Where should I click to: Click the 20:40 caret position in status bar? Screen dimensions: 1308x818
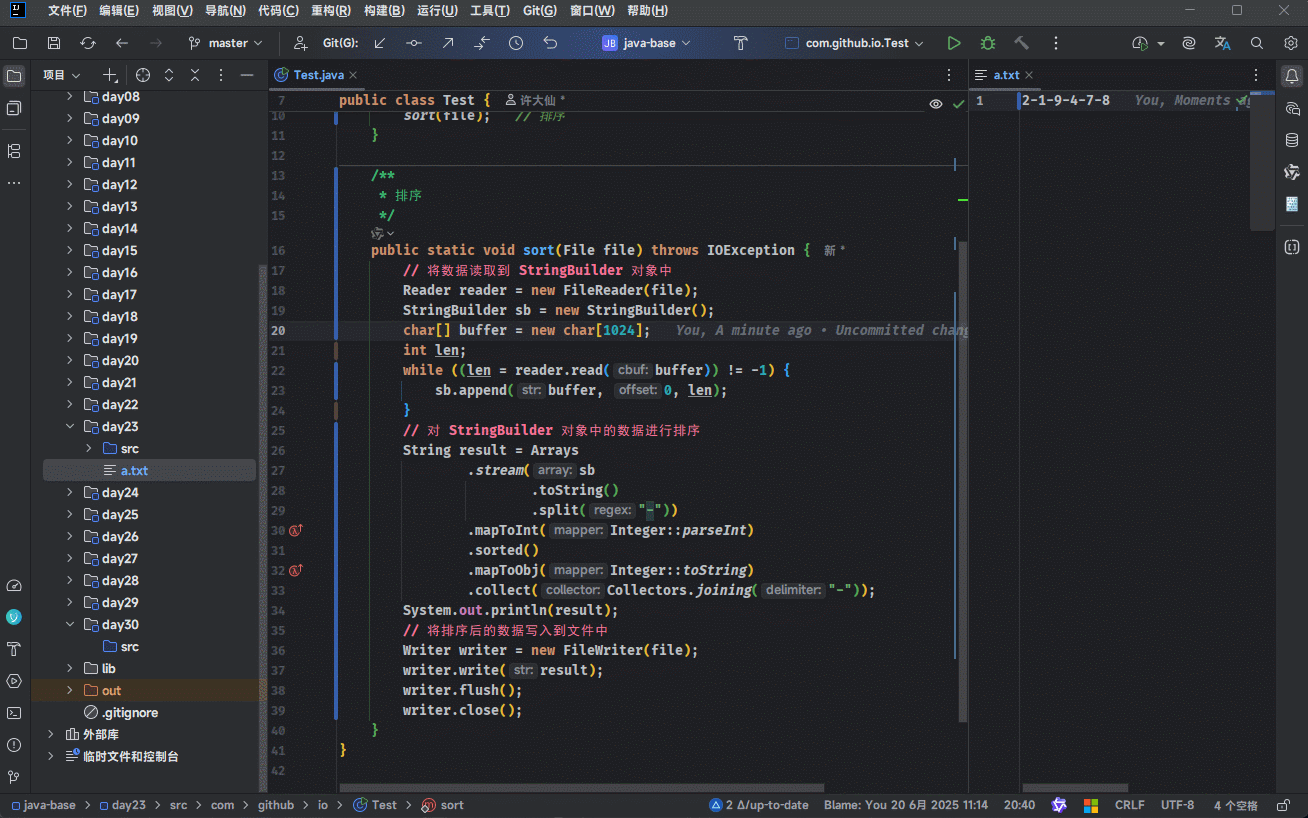pos(1019,805)
